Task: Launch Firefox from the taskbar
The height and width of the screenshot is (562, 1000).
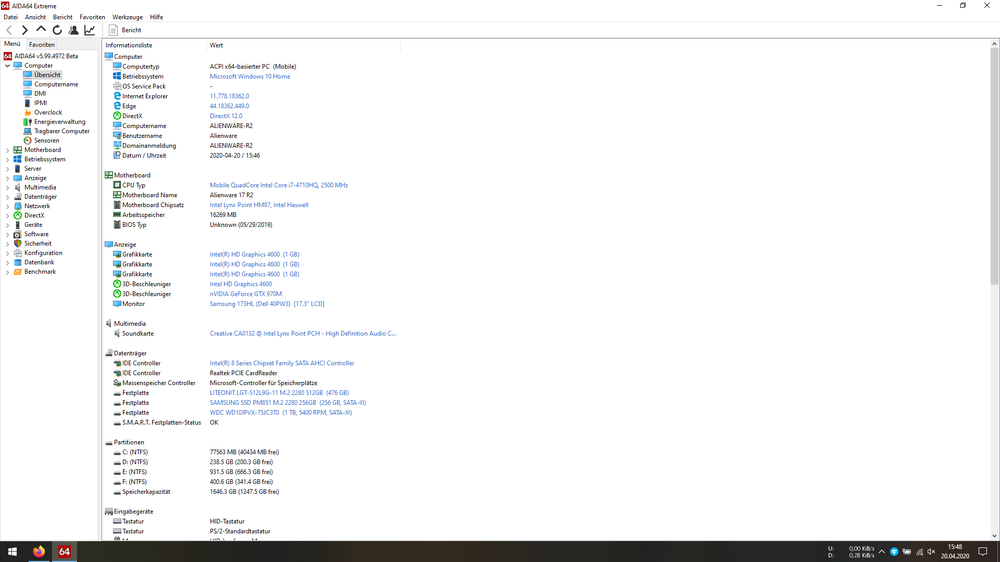Action: point(39,551)
